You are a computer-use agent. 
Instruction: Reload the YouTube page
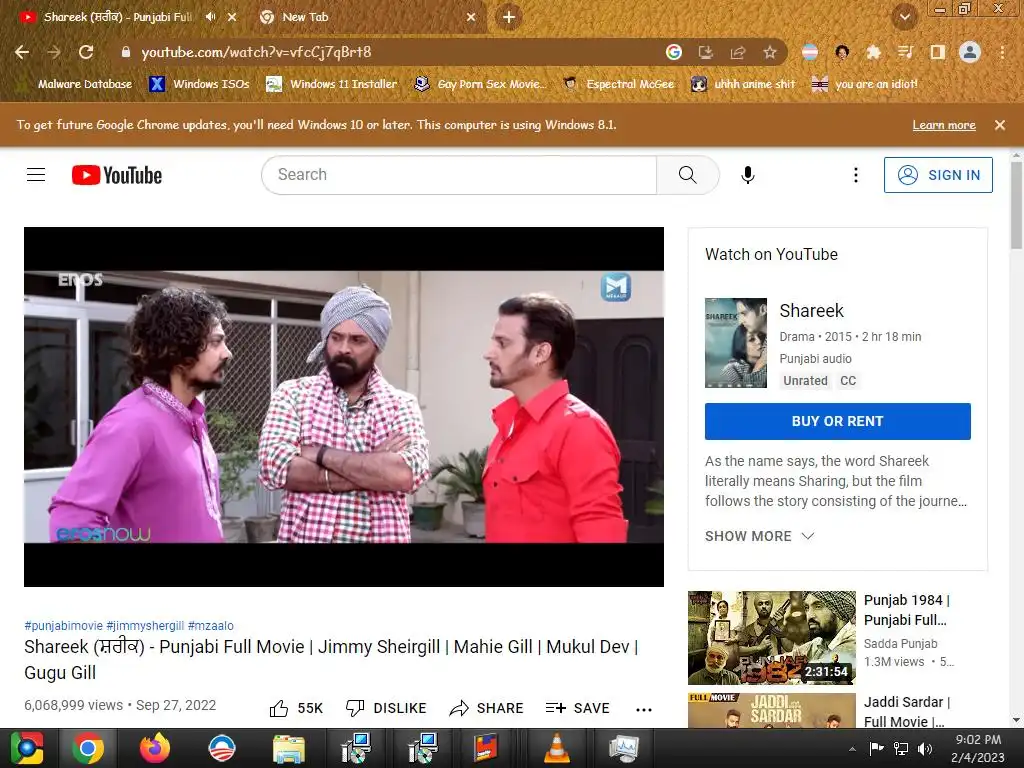[x=86, y=52]
